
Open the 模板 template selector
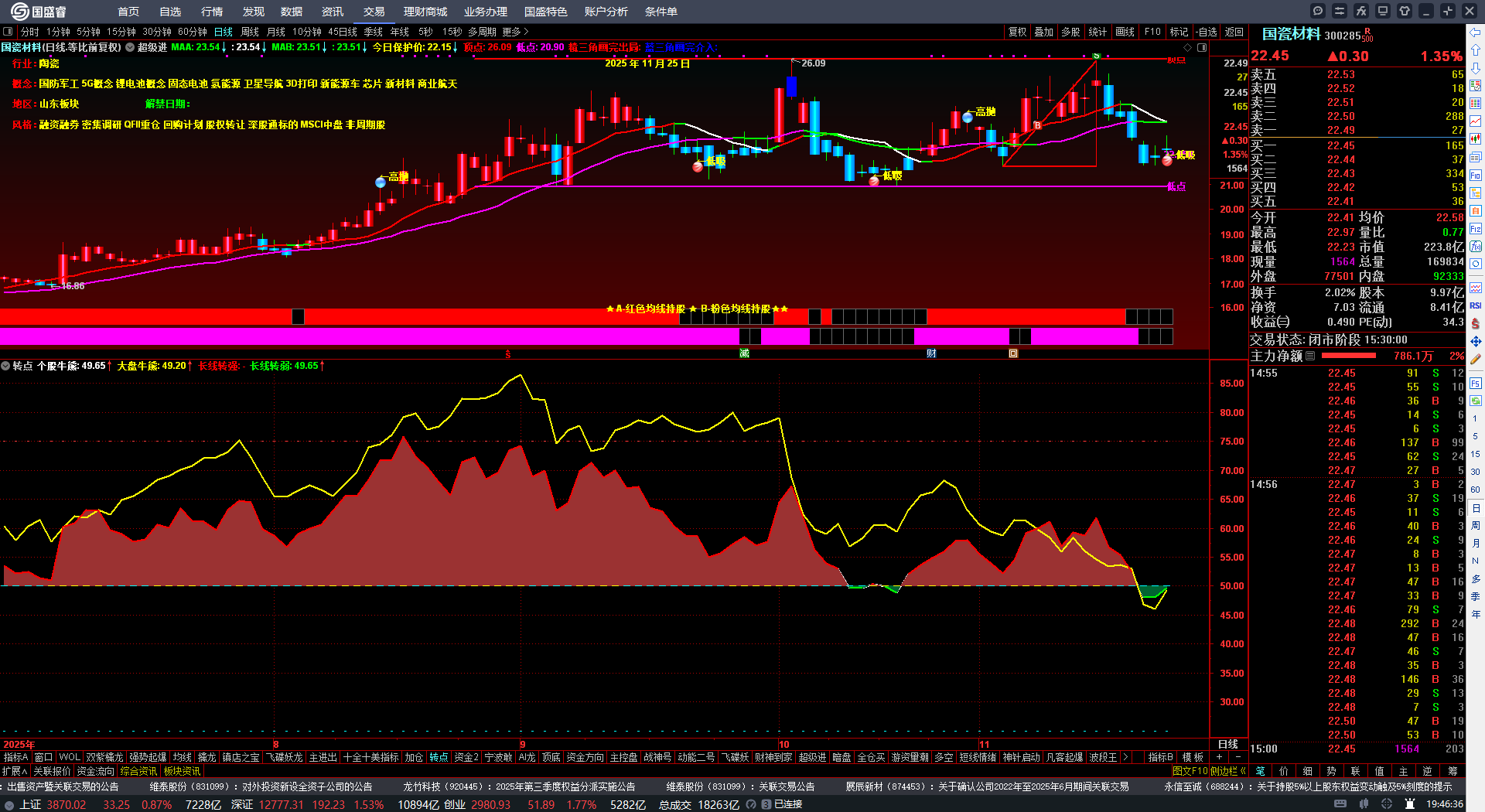click(x=1193, y=758)
